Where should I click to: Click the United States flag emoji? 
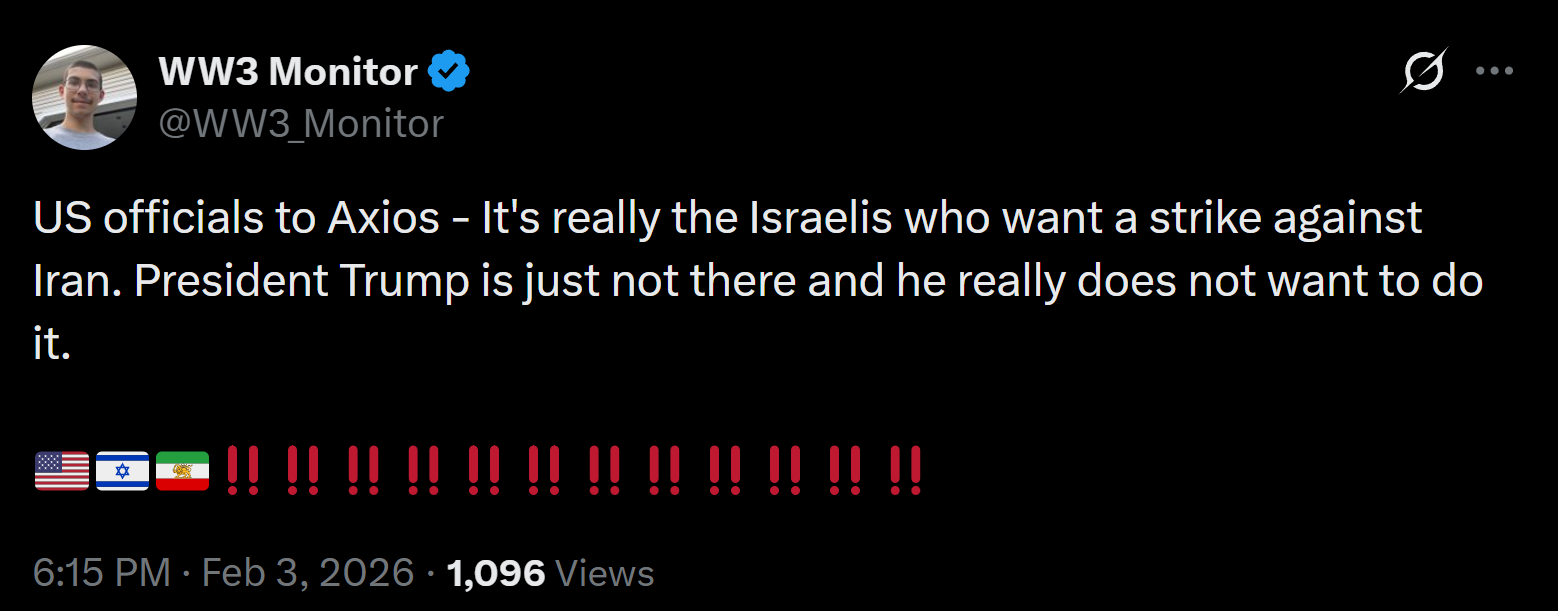[62, 471]
